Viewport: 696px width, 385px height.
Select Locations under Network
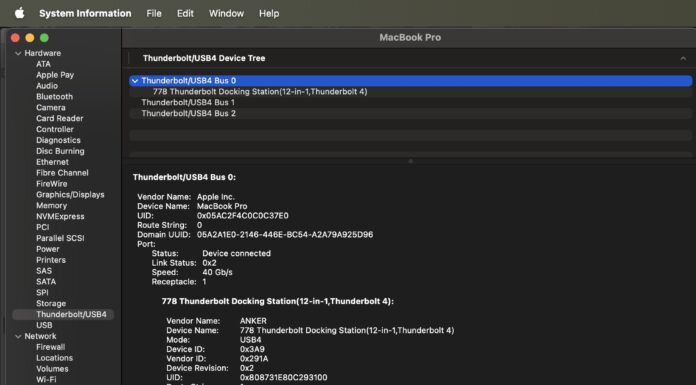coord(54,358)
